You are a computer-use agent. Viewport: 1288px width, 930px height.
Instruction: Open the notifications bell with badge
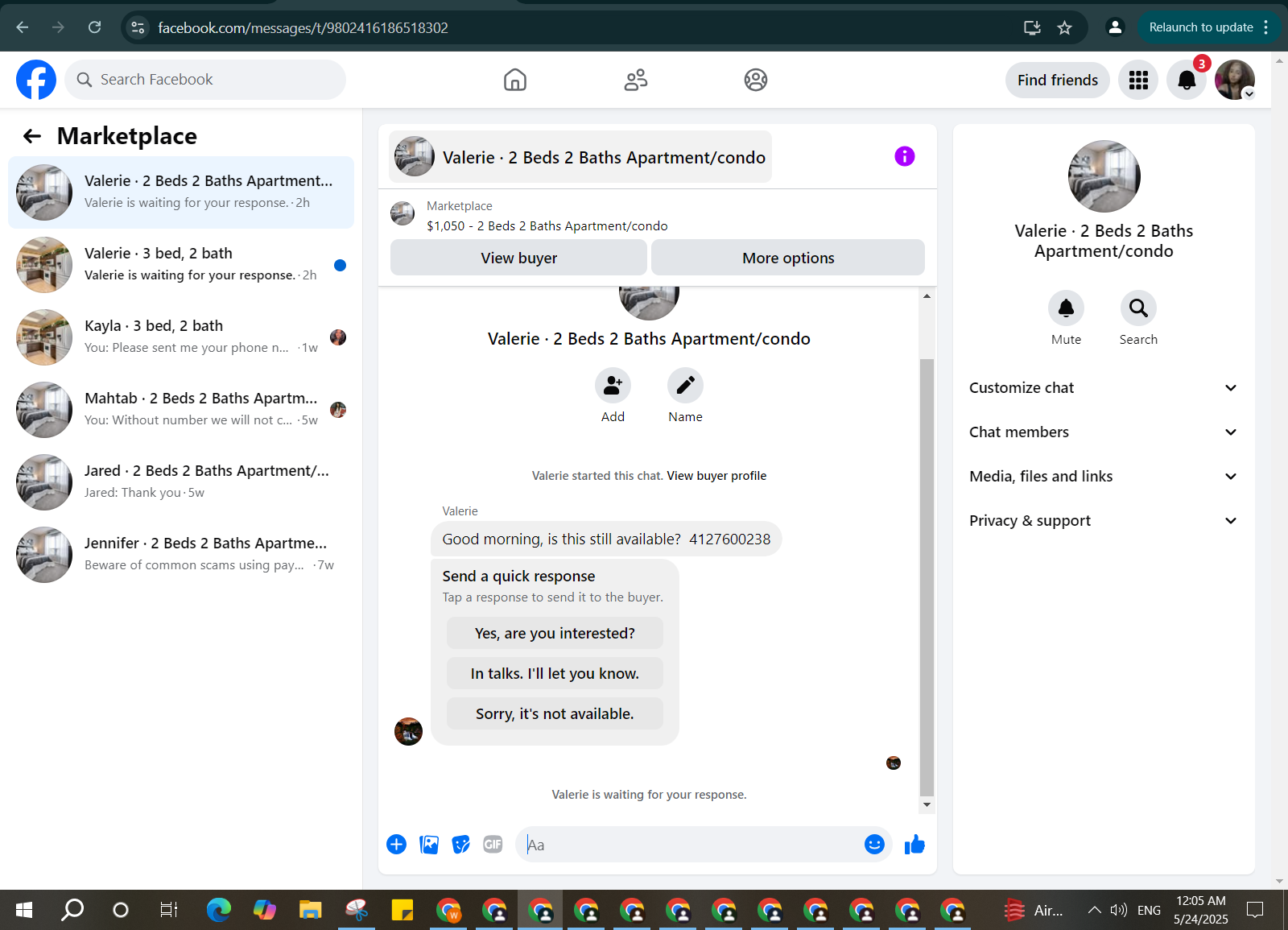(x=1187, y=80)
